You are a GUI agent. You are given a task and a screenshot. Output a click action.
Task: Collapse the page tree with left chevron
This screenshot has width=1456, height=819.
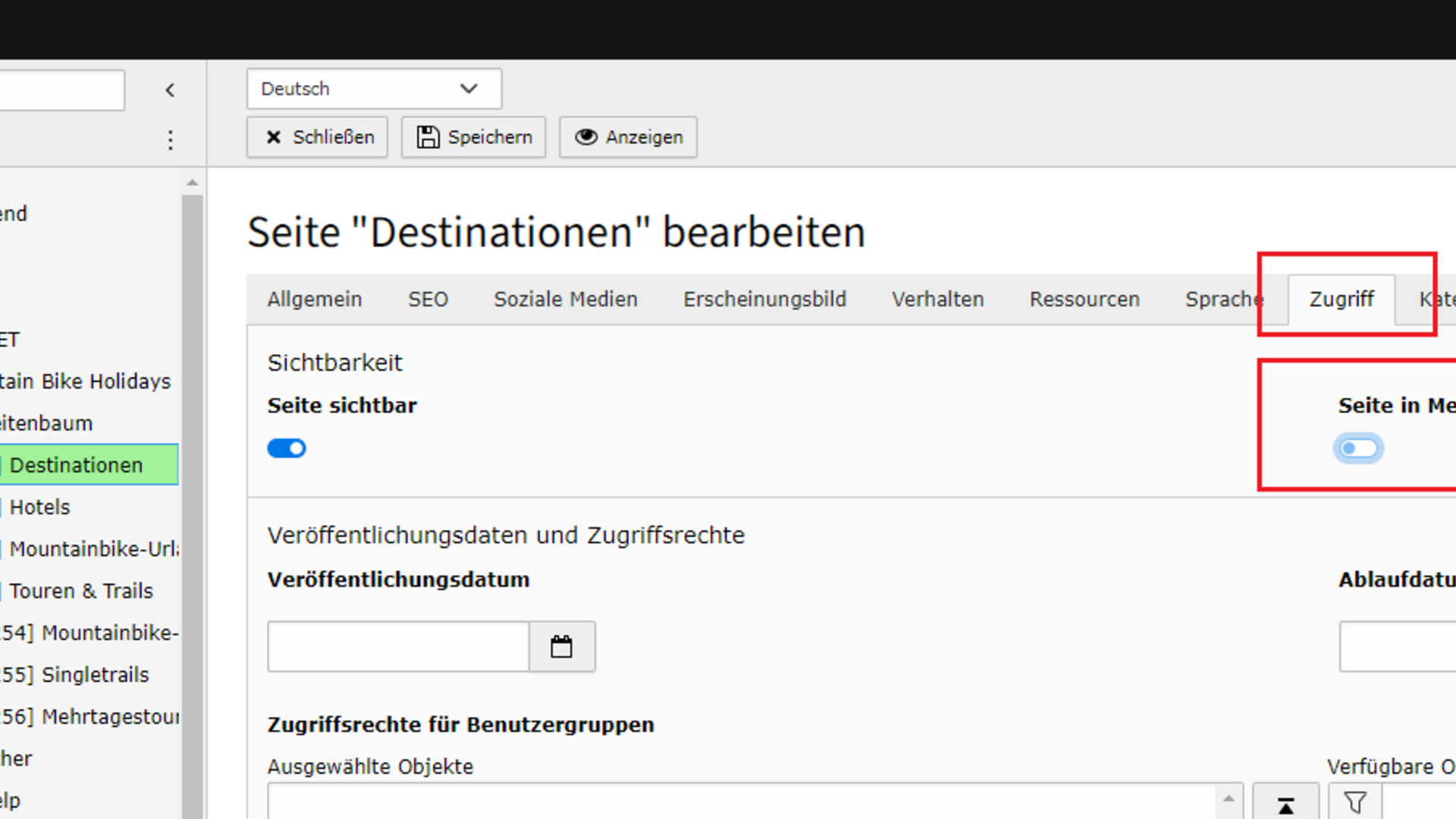click(x=170, y=90)
